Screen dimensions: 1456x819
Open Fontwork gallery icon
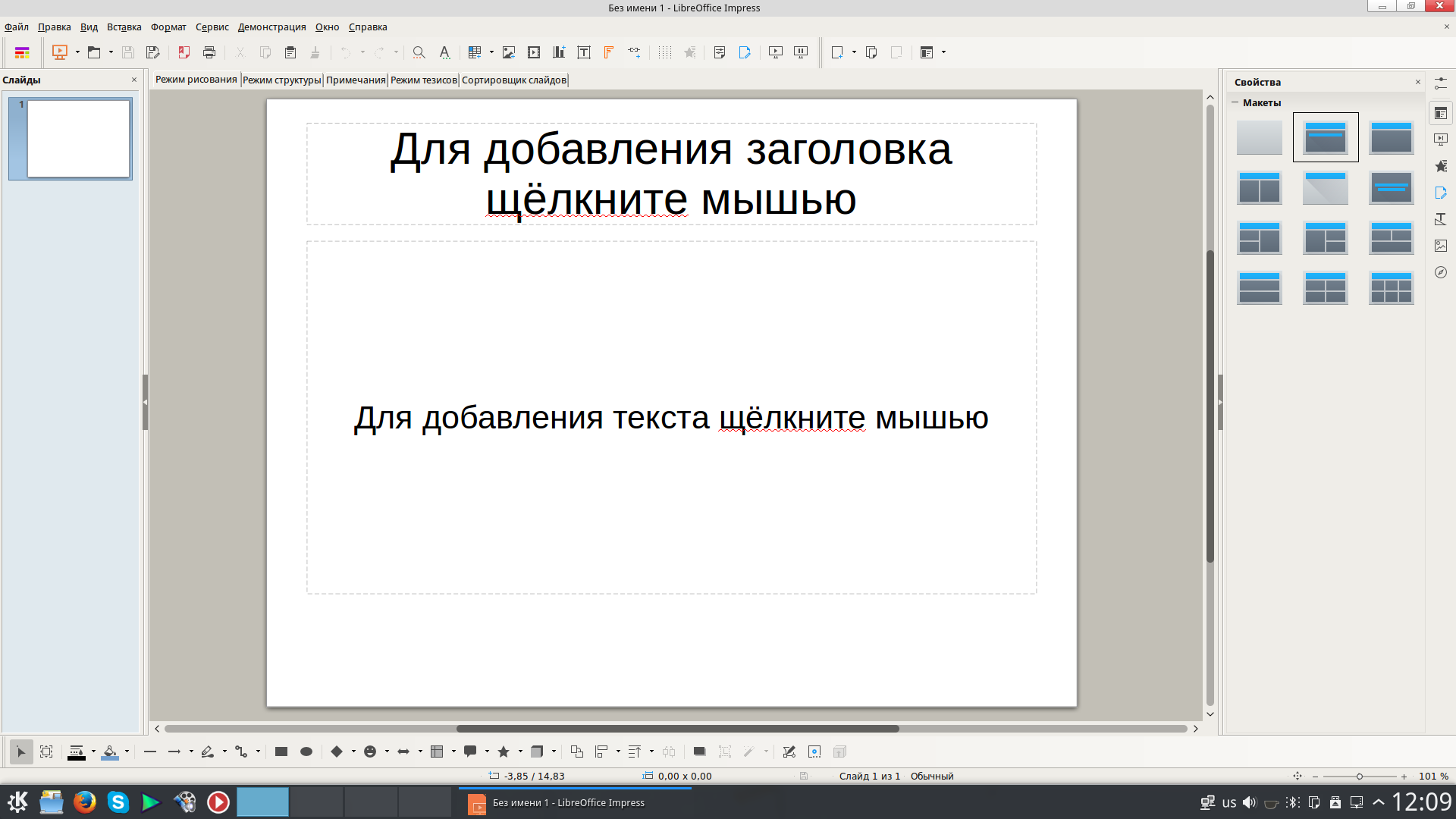coord(609,52)
